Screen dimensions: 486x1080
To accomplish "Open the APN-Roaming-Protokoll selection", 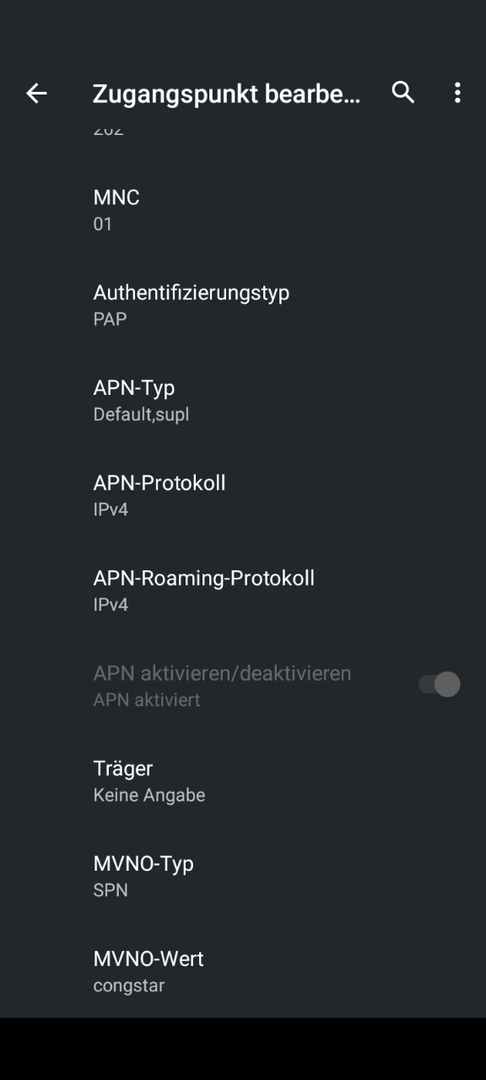I will tap(243, 591).
